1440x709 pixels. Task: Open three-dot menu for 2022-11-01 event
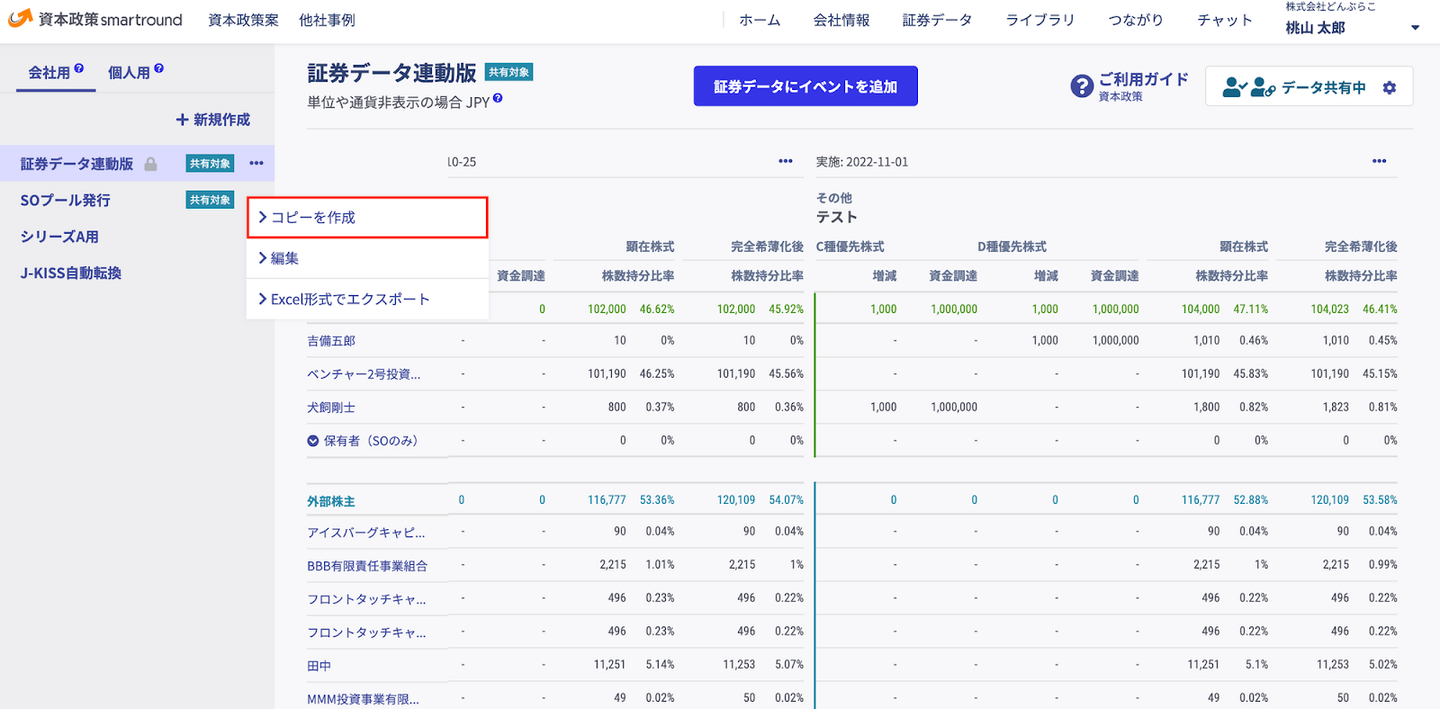coord(1379,161)
